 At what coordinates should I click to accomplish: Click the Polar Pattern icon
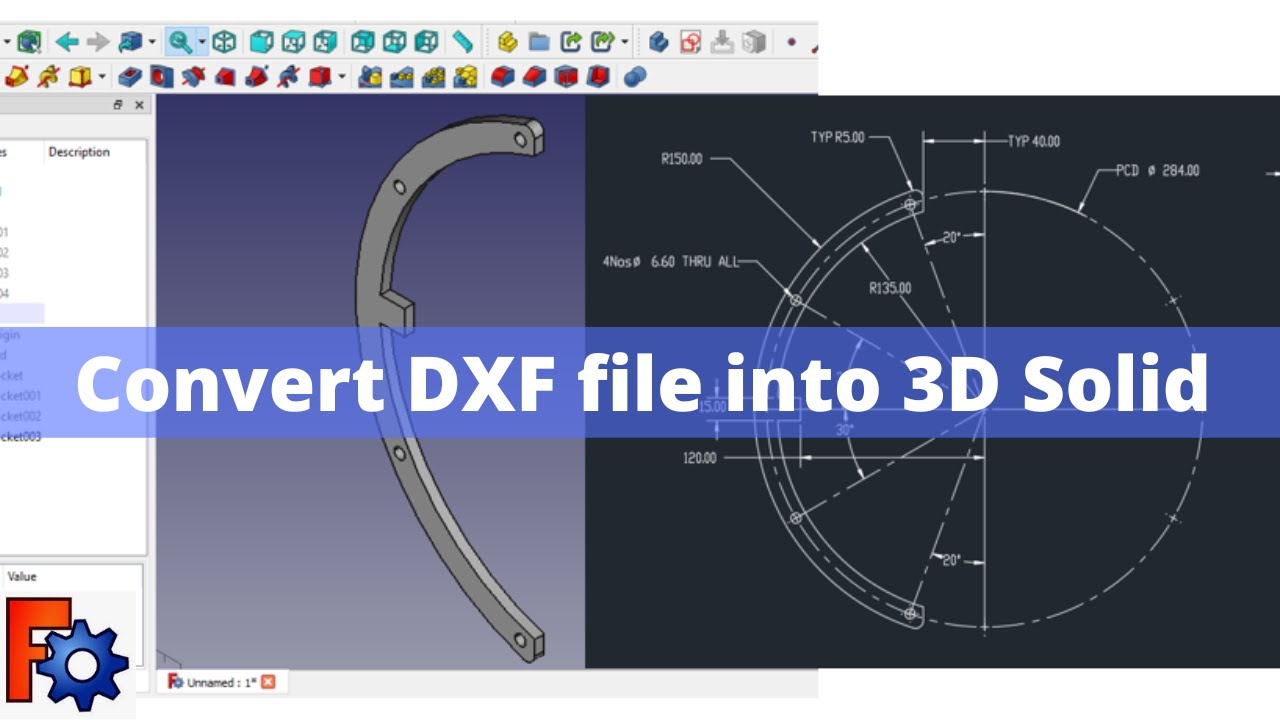click(x=434, y=76)
